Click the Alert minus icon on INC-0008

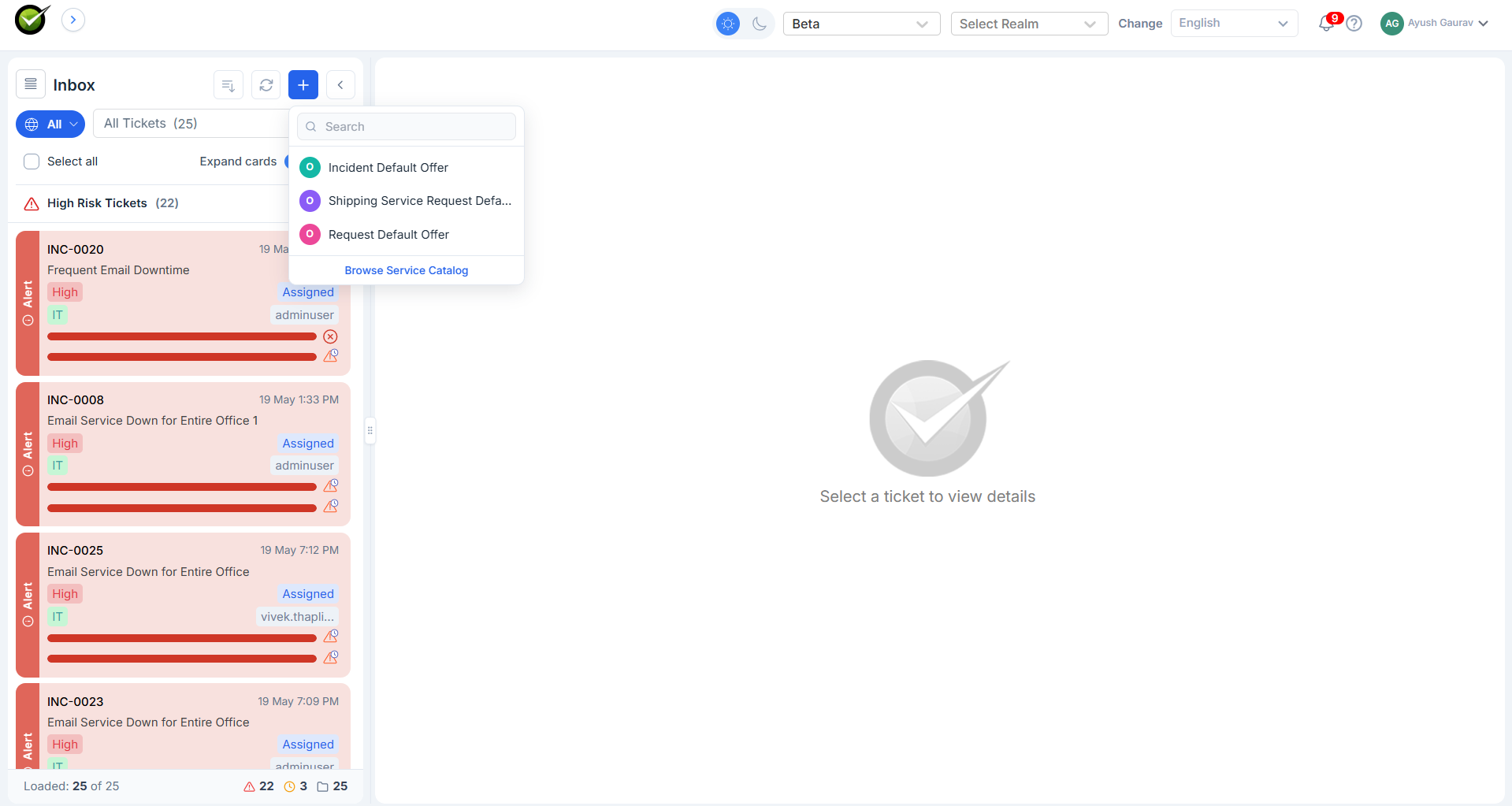pyautogui.click(x=28, y=471)
